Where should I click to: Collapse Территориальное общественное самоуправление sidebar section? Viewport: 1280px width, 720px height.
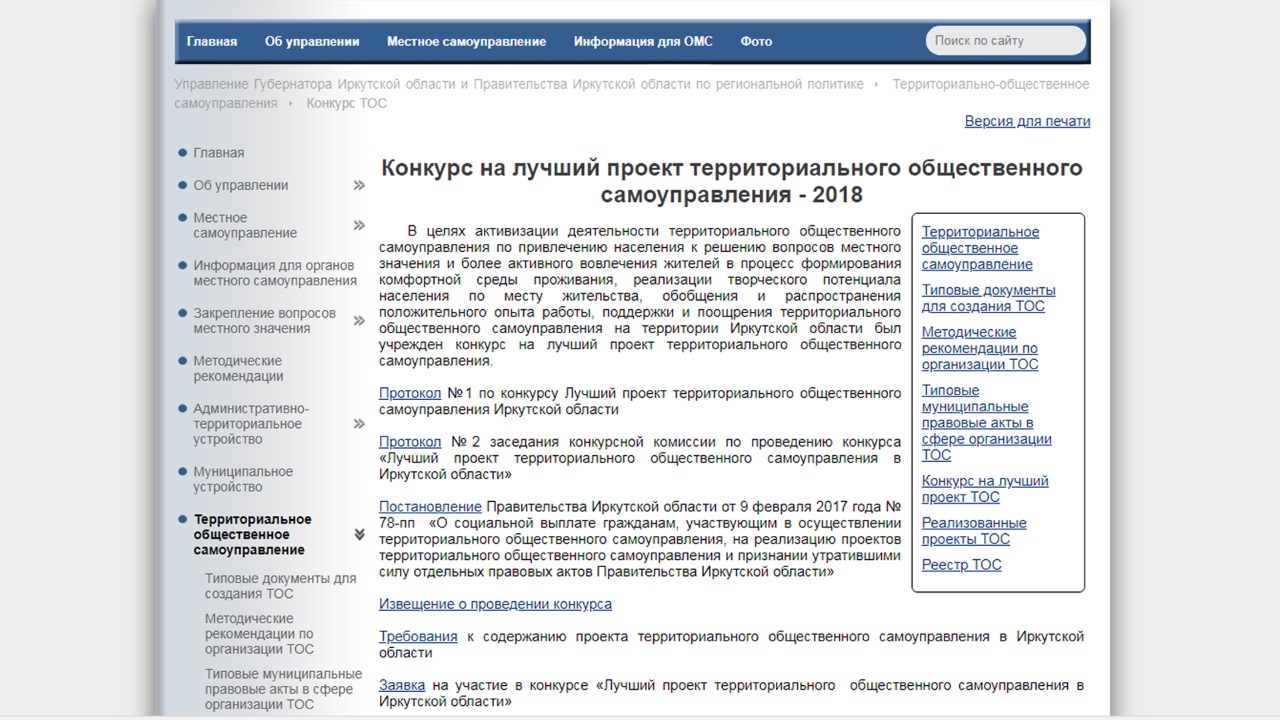click(x=359, y=535)
